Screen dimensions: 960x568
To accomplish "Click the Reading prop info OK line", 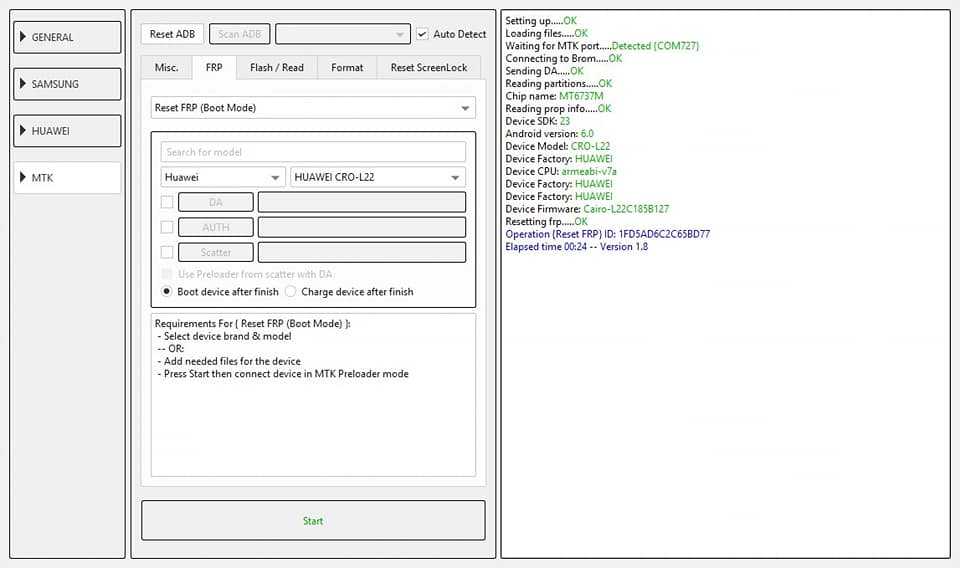I will pyautogui.click(x=558, y=108).
